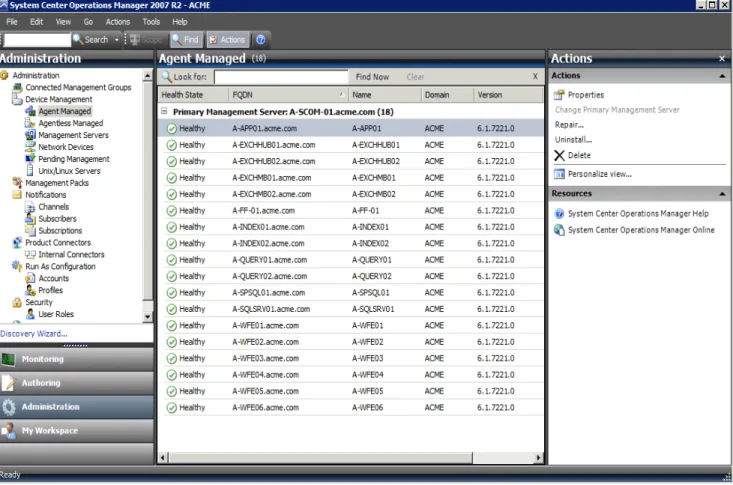The height and width of the screenshot is (485, 733).
Task: Click the User Roles icon
Action: [x=30, y=314]
